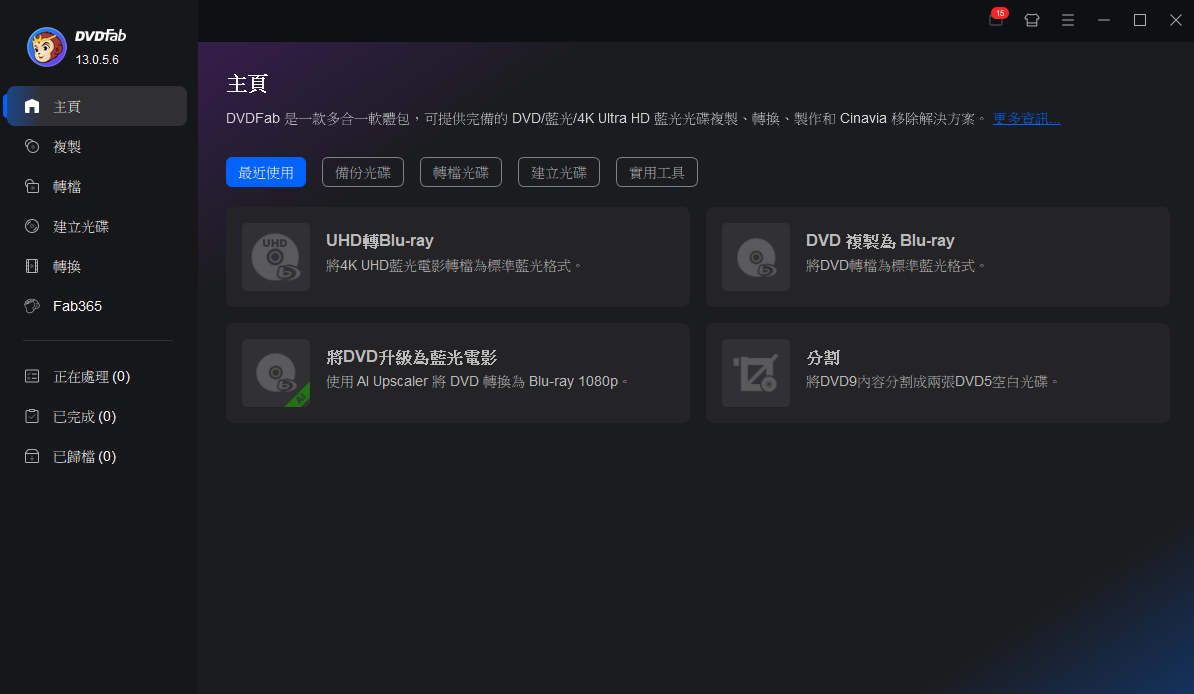The height and width of the screenshot is (694, 1194).
Task: Click the 正在處理 processing queue icon
Action: [x=32, y=376]
